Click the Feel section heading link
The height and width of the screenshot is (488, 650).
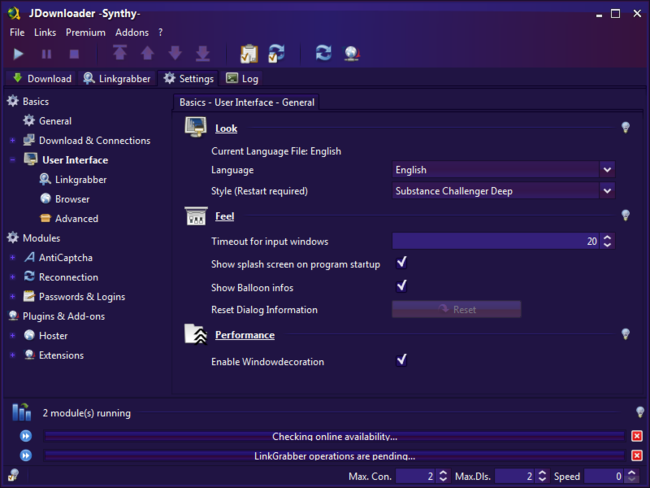(224, 216)
